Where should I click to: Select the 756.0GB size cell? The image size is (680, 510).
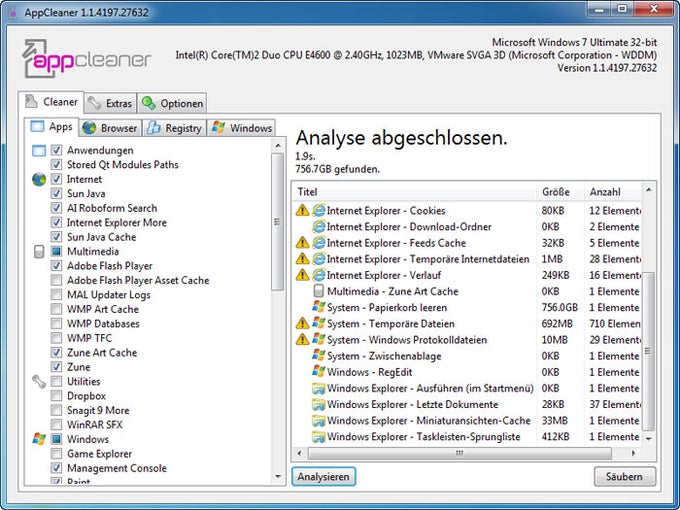click(x=559, y=307)
